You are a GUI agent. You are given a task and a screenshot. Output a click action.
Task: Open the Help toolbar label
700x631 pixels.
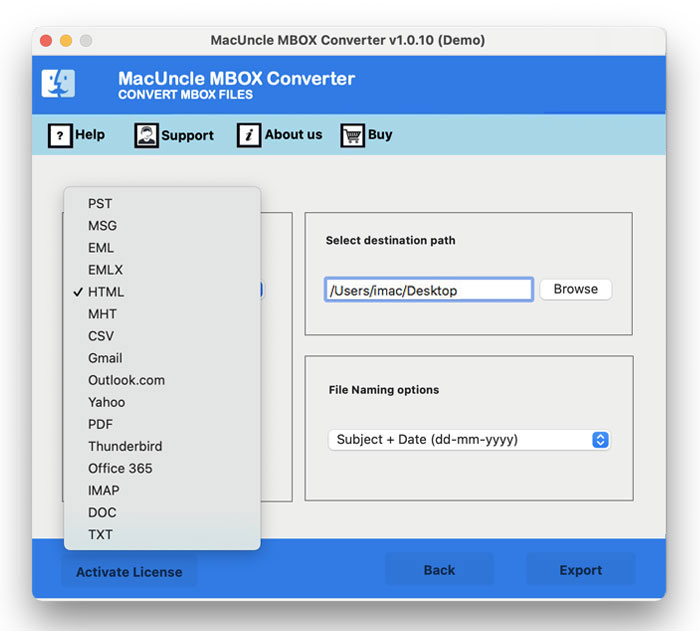pyautogui.click(x=90, y=134)
